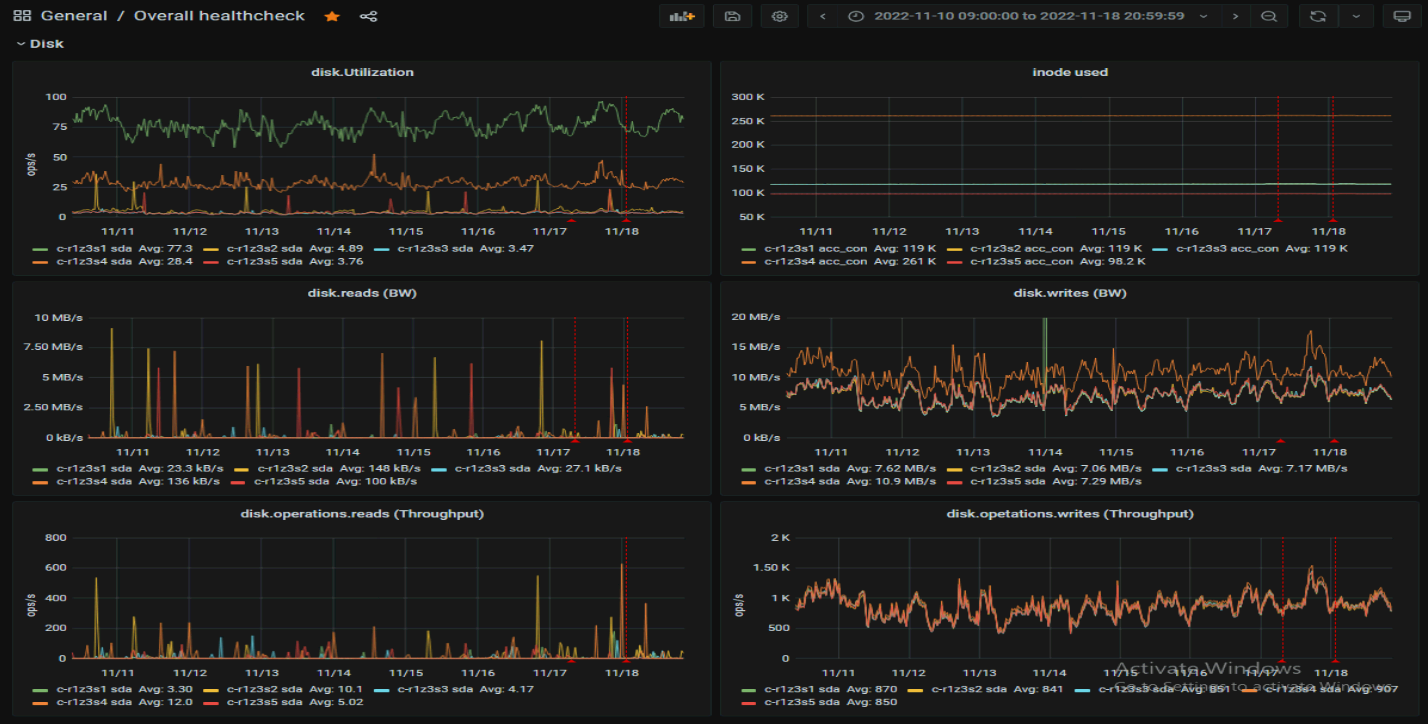The height and width of the screenshot is (724, 1428).
Task: Open the dashboards grid icon
Action: coord(21,16)
